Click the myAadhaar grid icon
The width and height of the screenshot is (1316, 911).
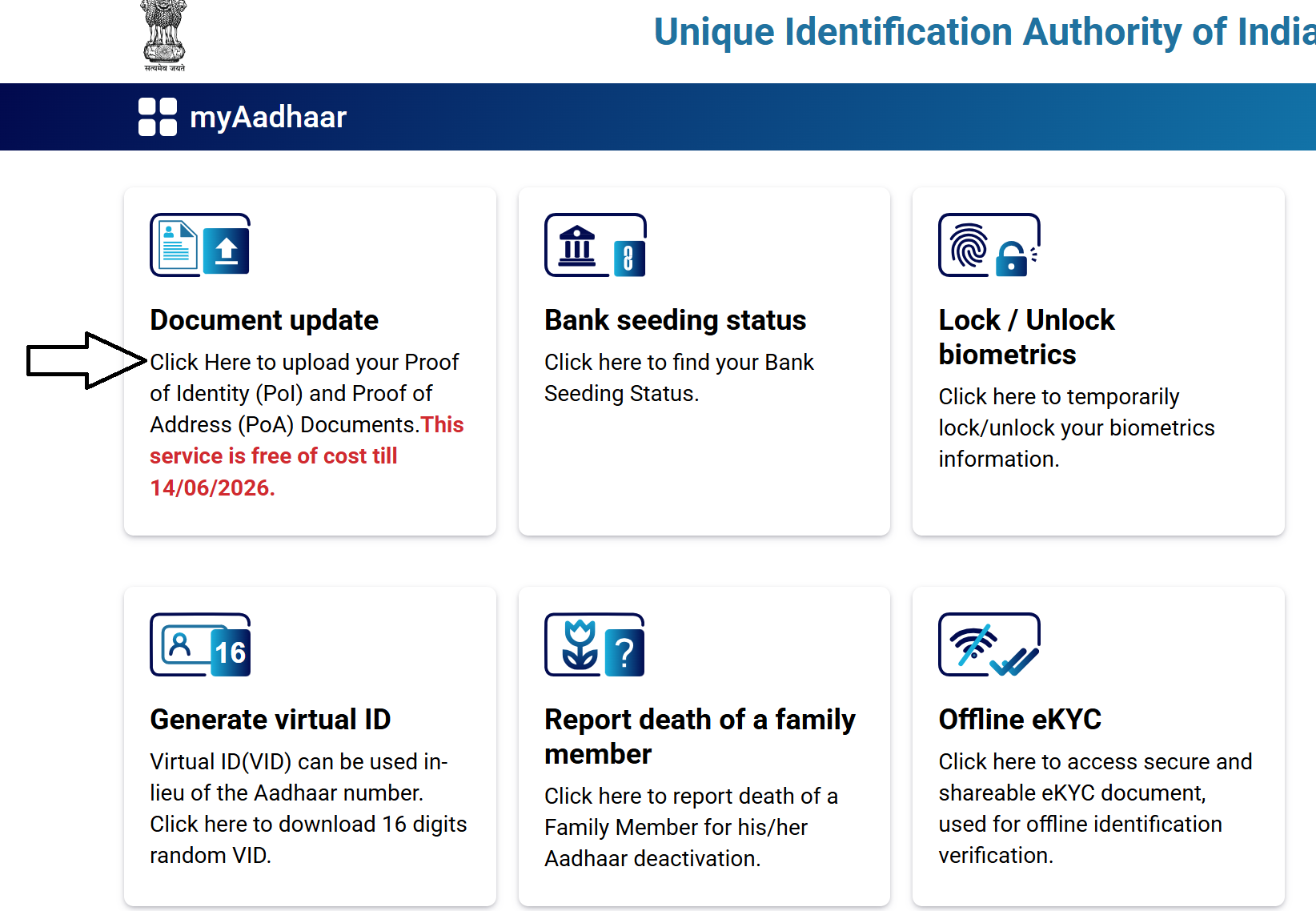[158, 117]
